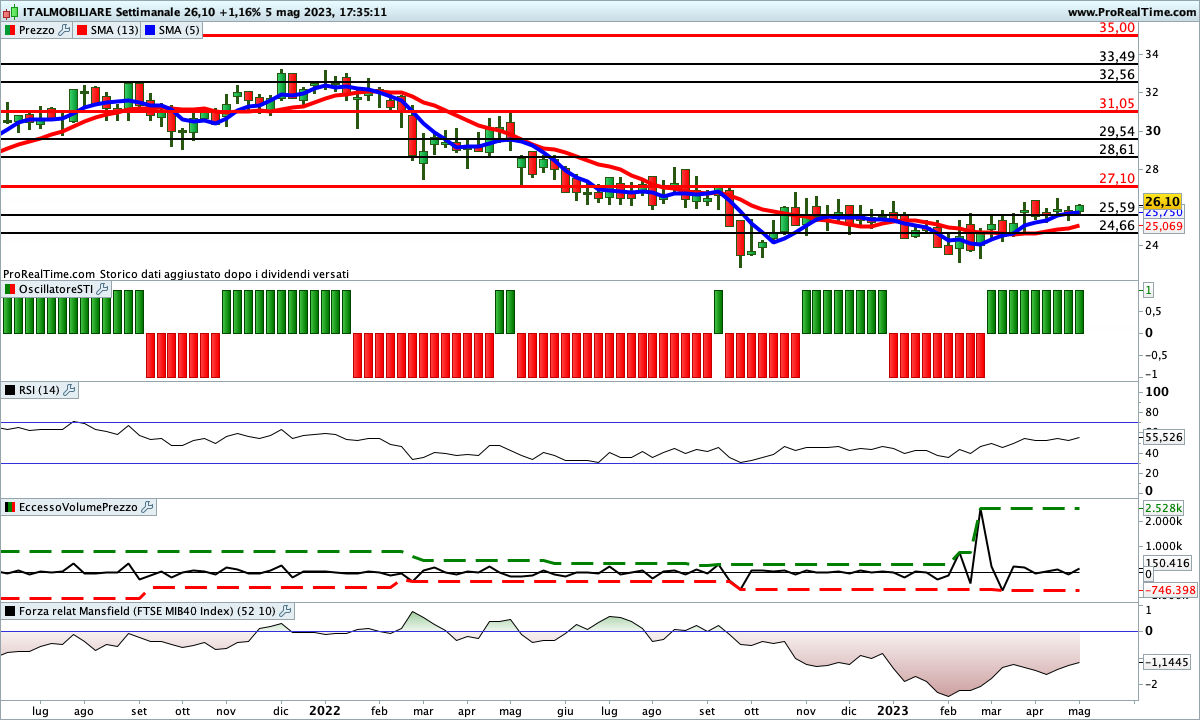Click the 25,59 price level label
The height and width of the screenshot is (720, 1200).
(1117, 207)
